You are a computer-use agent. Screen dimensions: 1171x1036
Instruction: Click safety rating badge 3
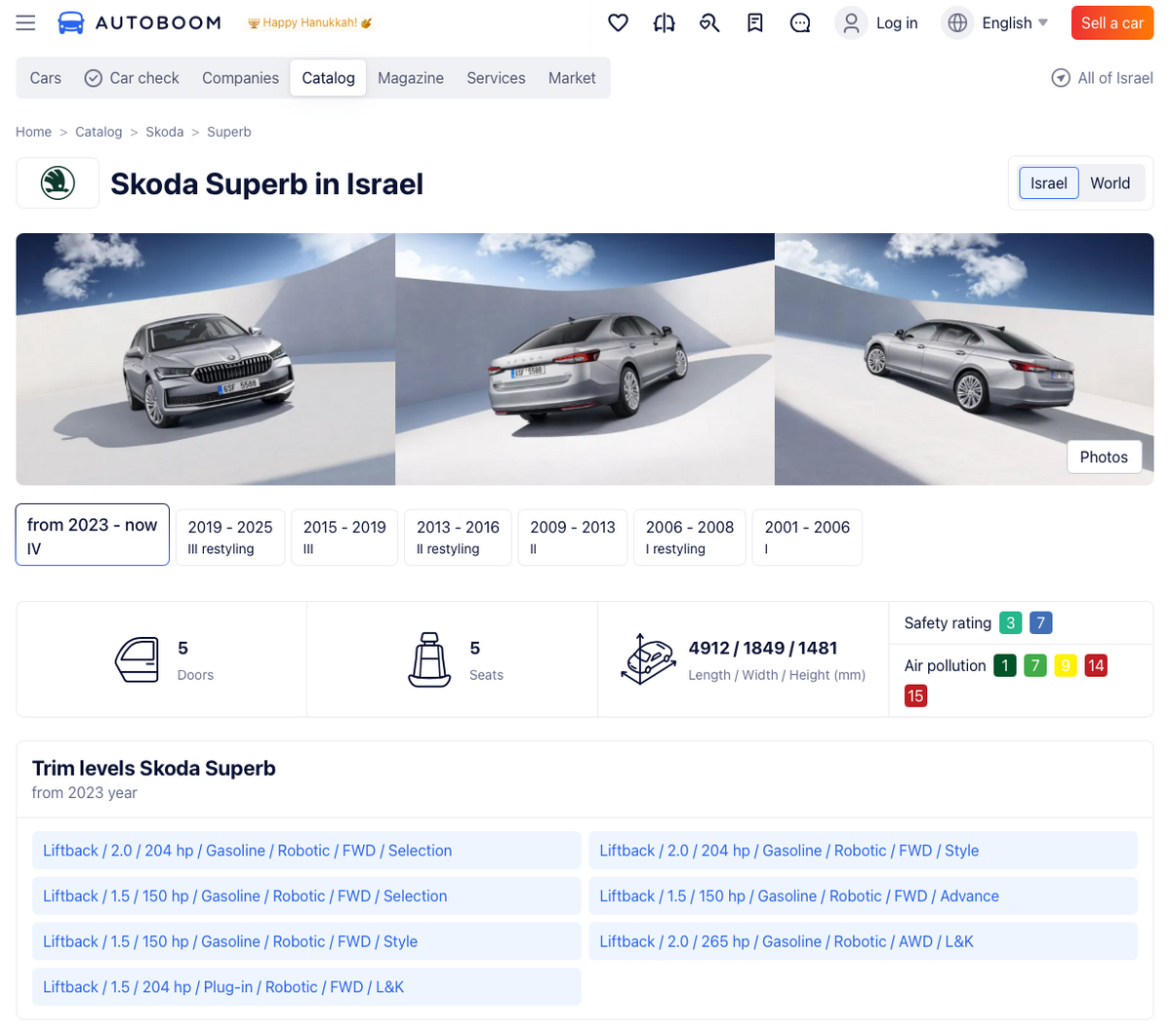tap(1010, 622)
